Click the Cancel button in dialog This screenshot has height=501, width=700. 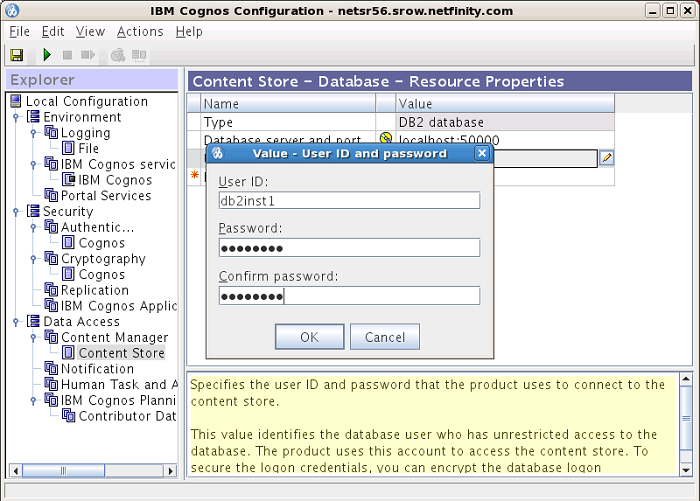point(385,337)
